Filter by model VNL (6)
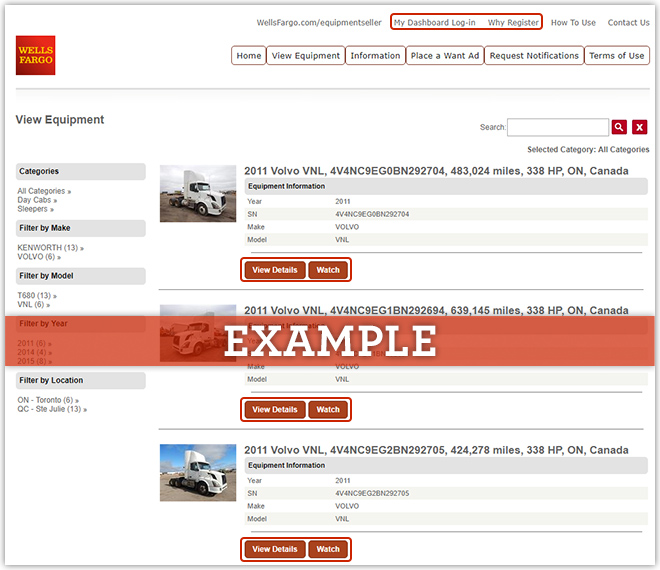The image size is (660, 570). pos(34,304)
